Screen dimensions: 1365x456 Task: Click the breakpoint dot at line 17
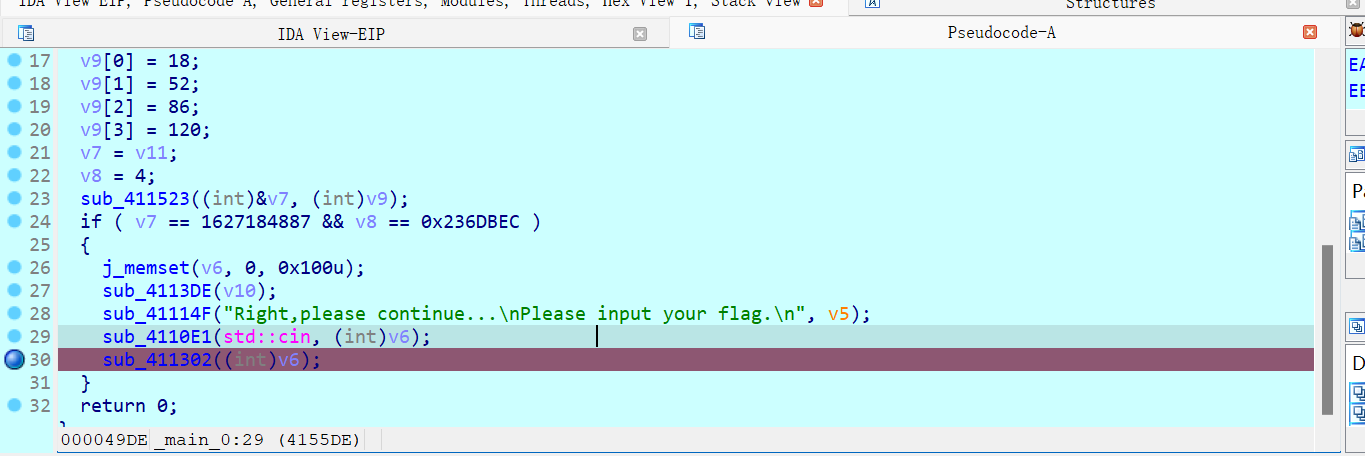pos(14,61)
